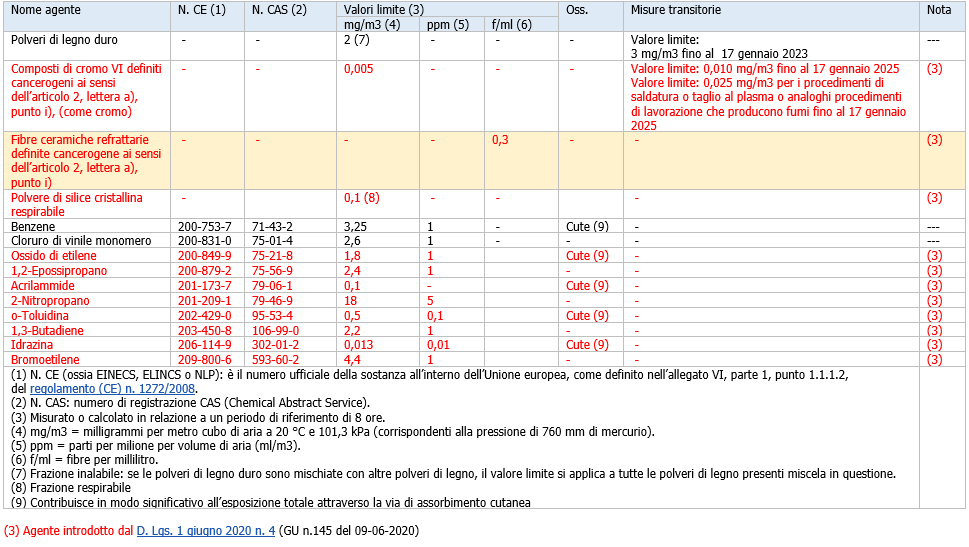Select the '0,013' Idrazina limit value
The height and width of the screenshot is (547, 969).
pos(358,345)
